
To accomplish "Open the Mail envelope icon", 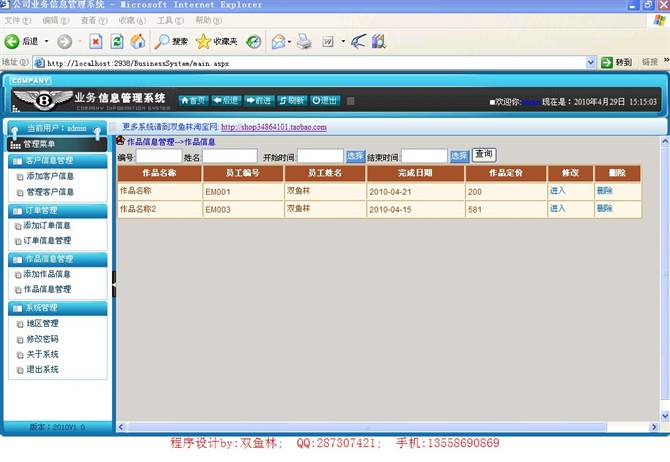I will (278, 41).
